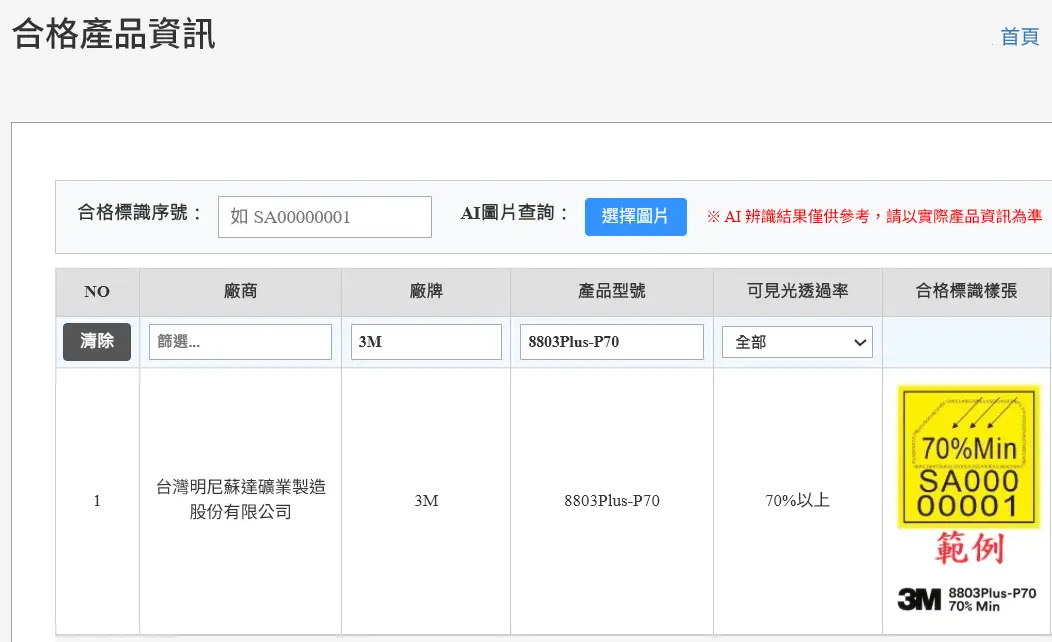Image resolution: width=1052 pixels, height=642 pixels.
Task: Open the 可見光透過率 dropdown showing 全部
Action: (797, 342)
